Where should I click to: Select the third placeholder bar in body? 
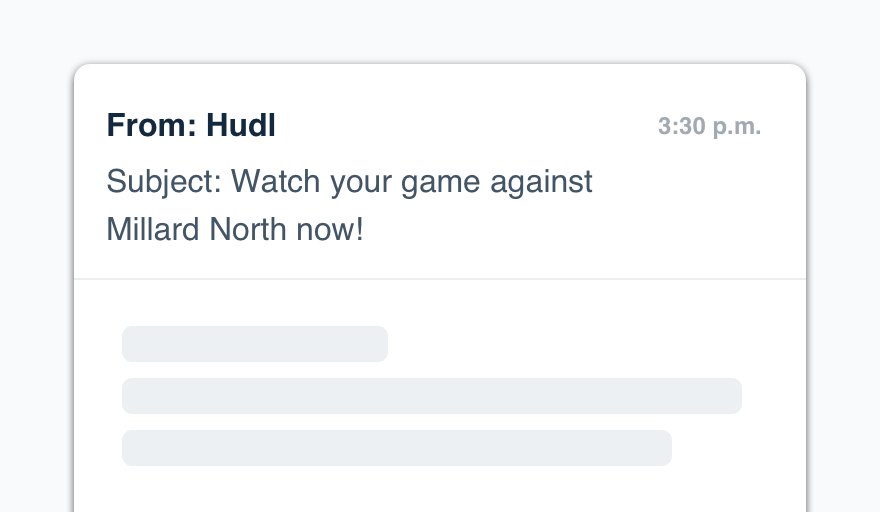point(396,448)
